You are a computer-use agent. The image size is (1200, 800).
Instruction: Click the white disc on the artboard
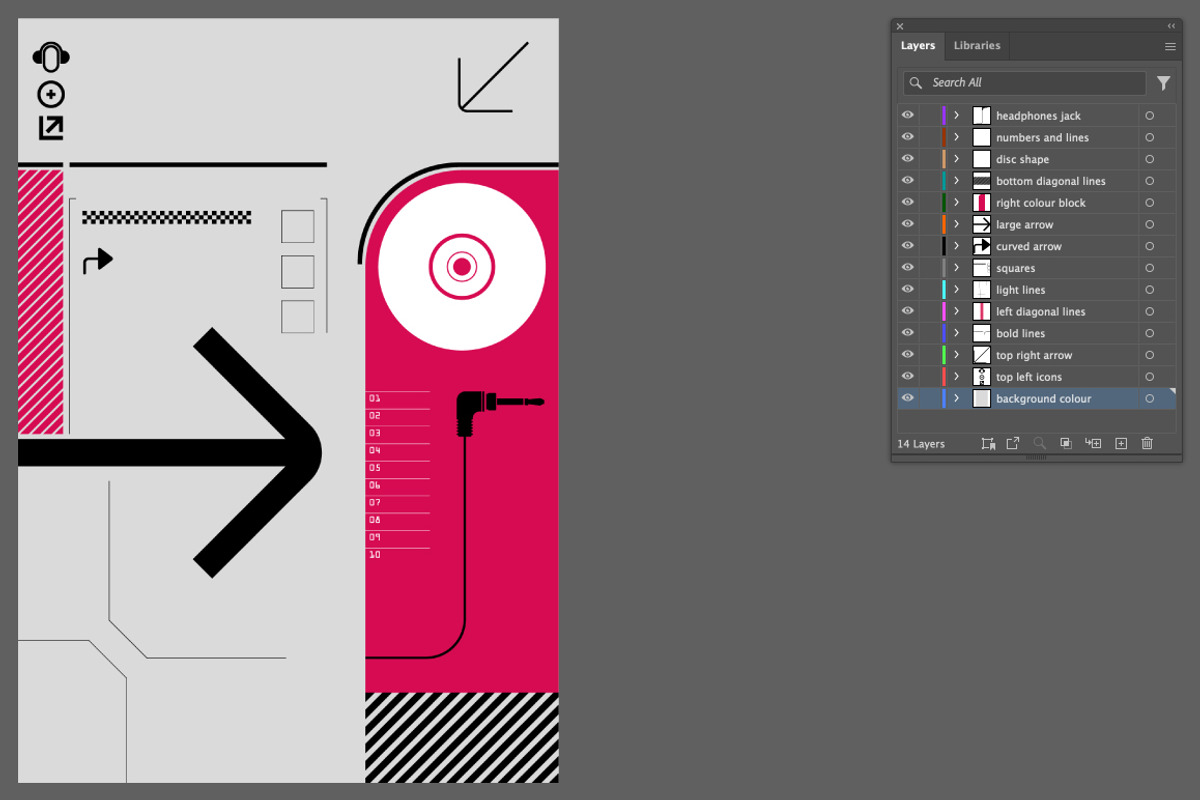point(461,267)
